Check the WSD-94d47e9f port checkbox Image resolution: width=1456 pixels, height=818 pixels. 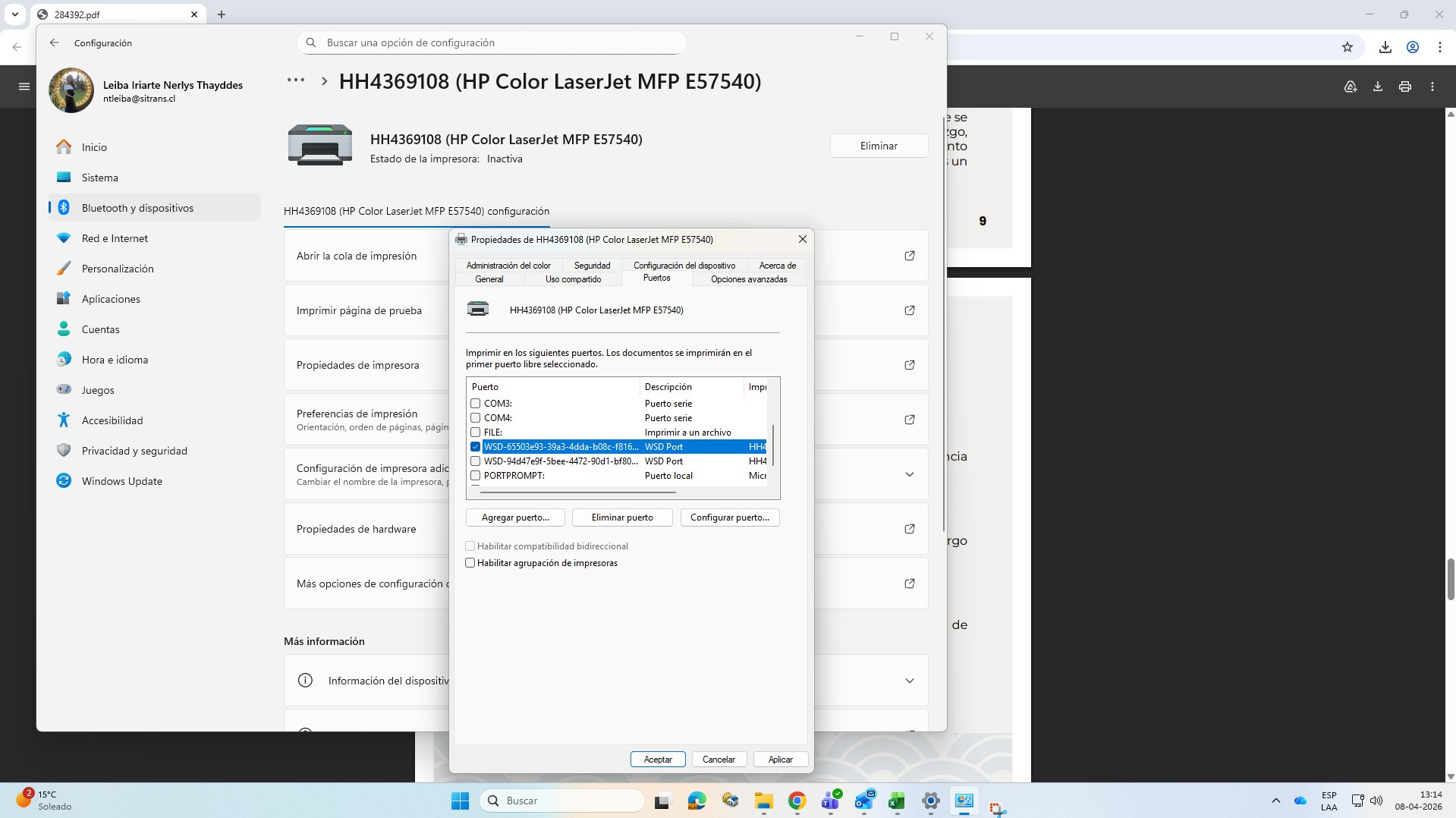pos(476,461)
